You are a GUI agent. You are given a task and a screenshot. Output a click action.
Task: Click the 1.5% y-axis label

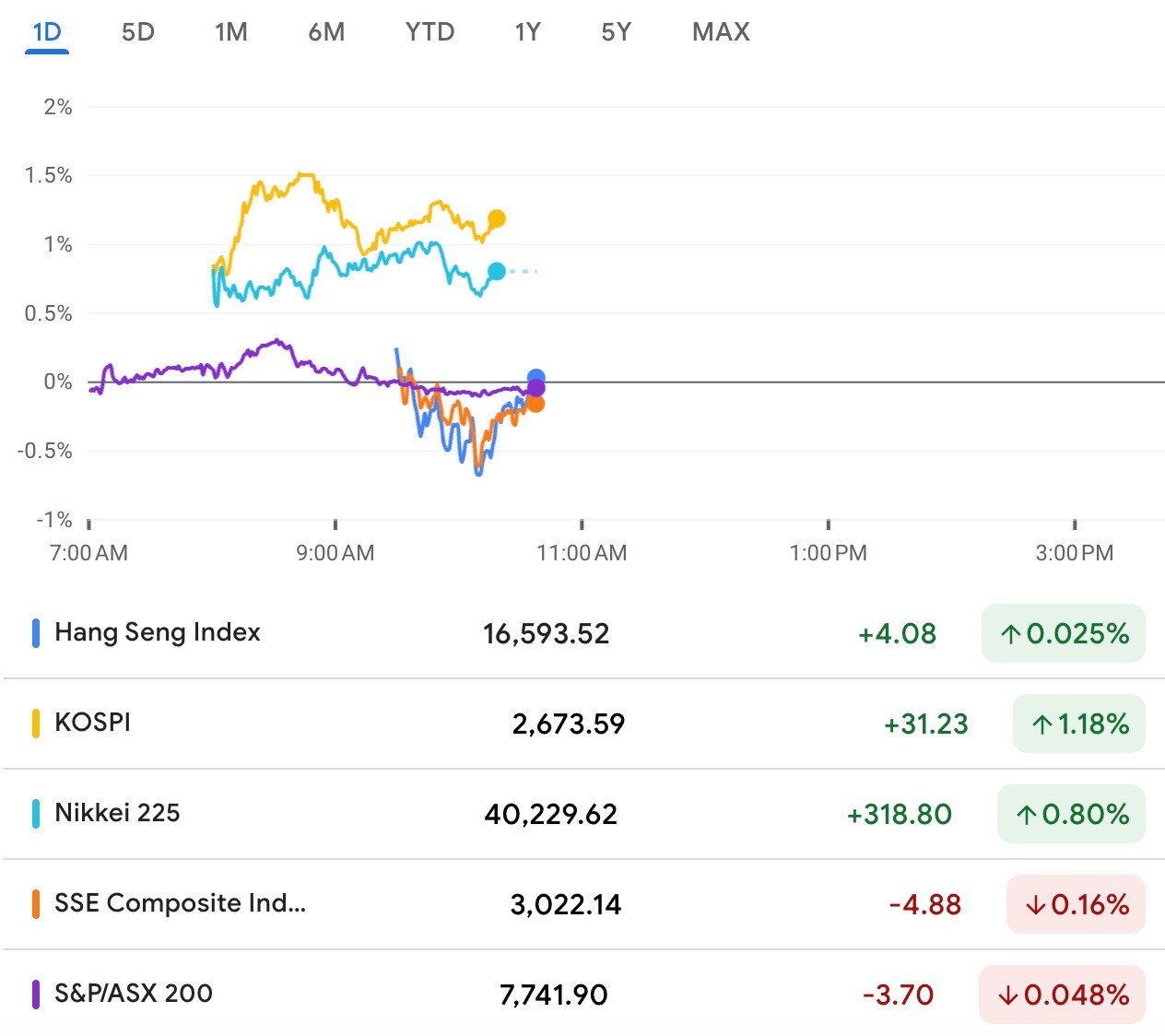(x=48, y=175)
